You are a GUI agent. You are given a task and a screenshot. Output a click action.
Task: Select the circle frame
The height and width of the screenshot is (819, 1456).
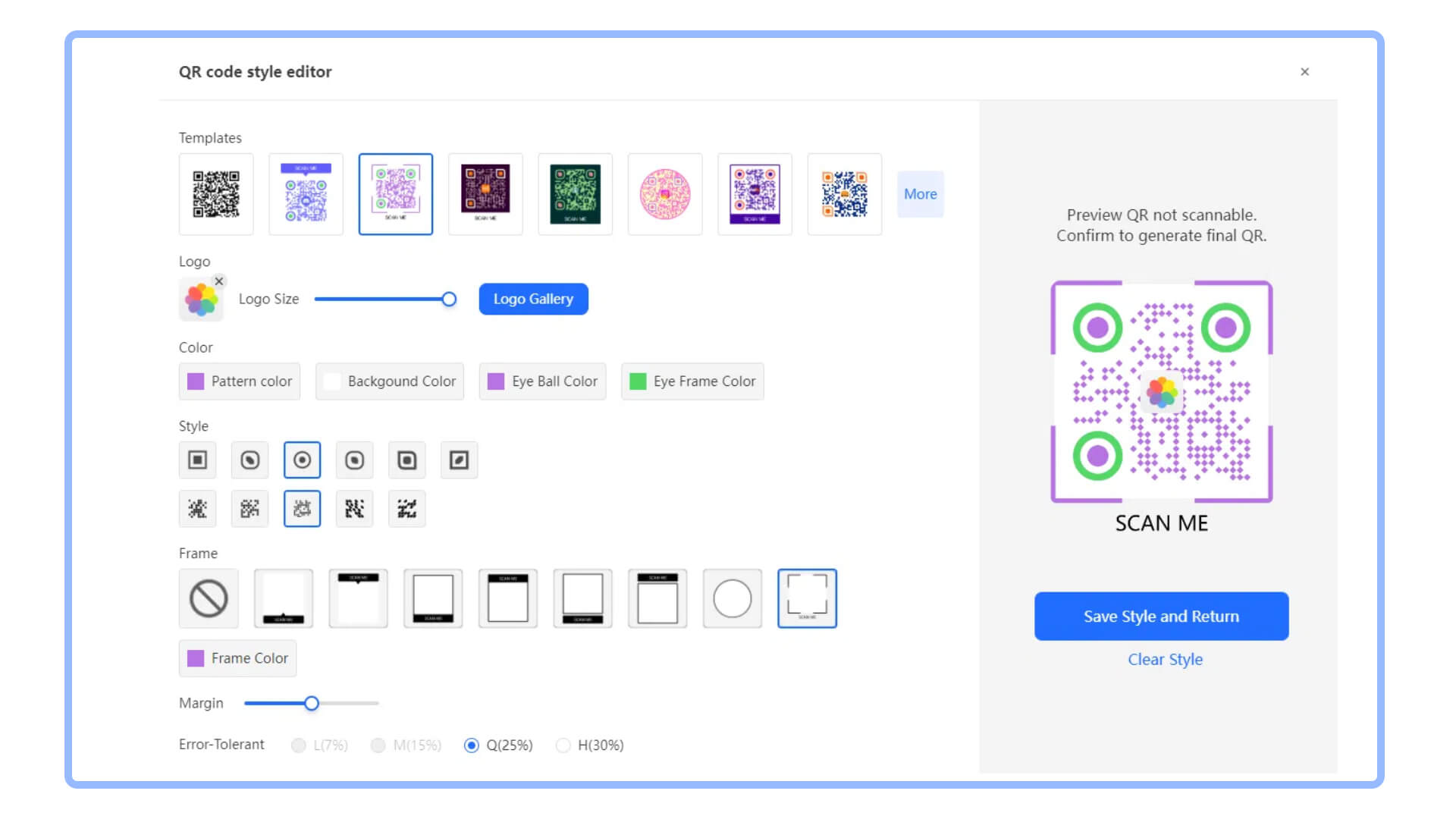click(x=733, y=598)
